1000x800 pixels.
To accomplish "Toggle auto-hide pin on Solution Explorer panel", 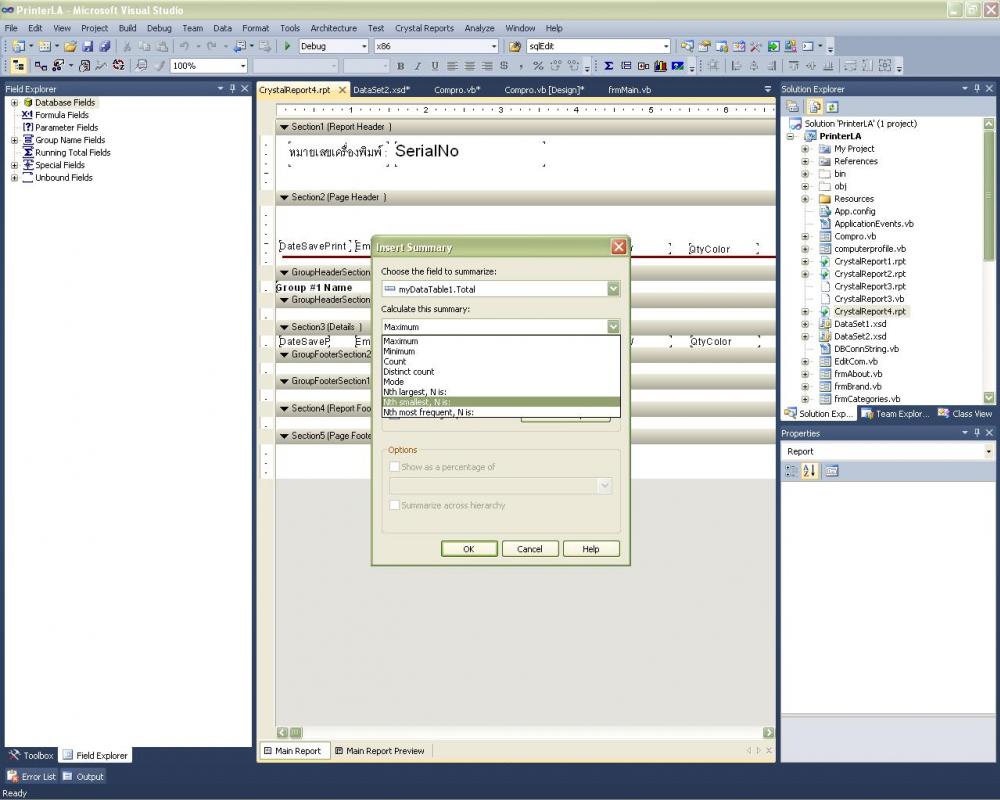I will click(977, 89).
